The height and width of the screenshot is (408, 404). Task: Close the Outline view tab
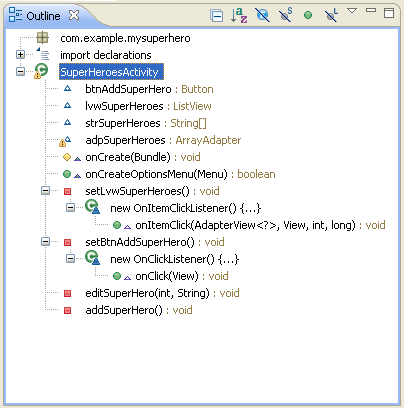coord(74,15)
